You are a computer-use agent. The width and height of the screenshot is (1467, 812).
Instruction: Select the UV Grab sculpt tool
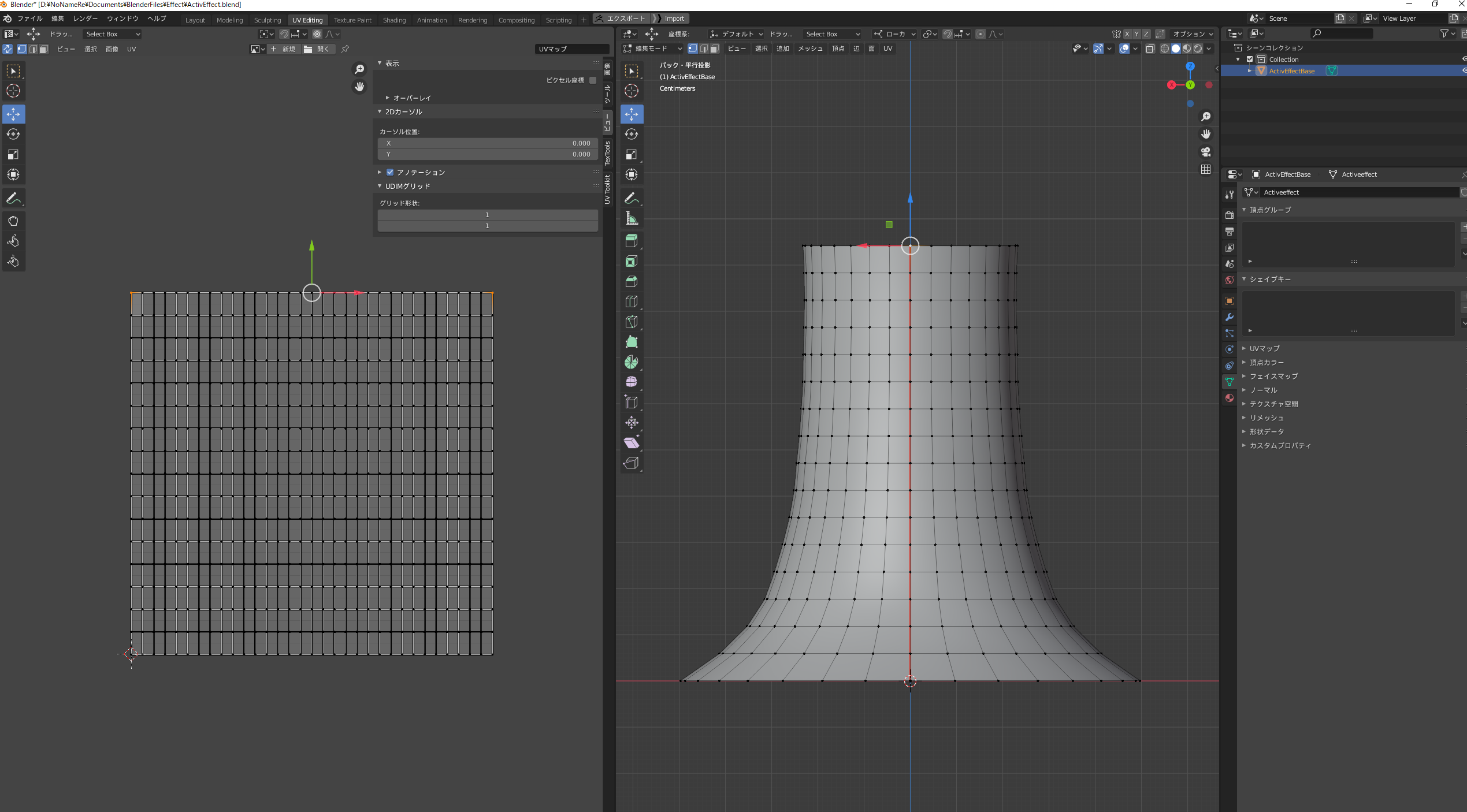pyautogui.click(x=13, y=221)
